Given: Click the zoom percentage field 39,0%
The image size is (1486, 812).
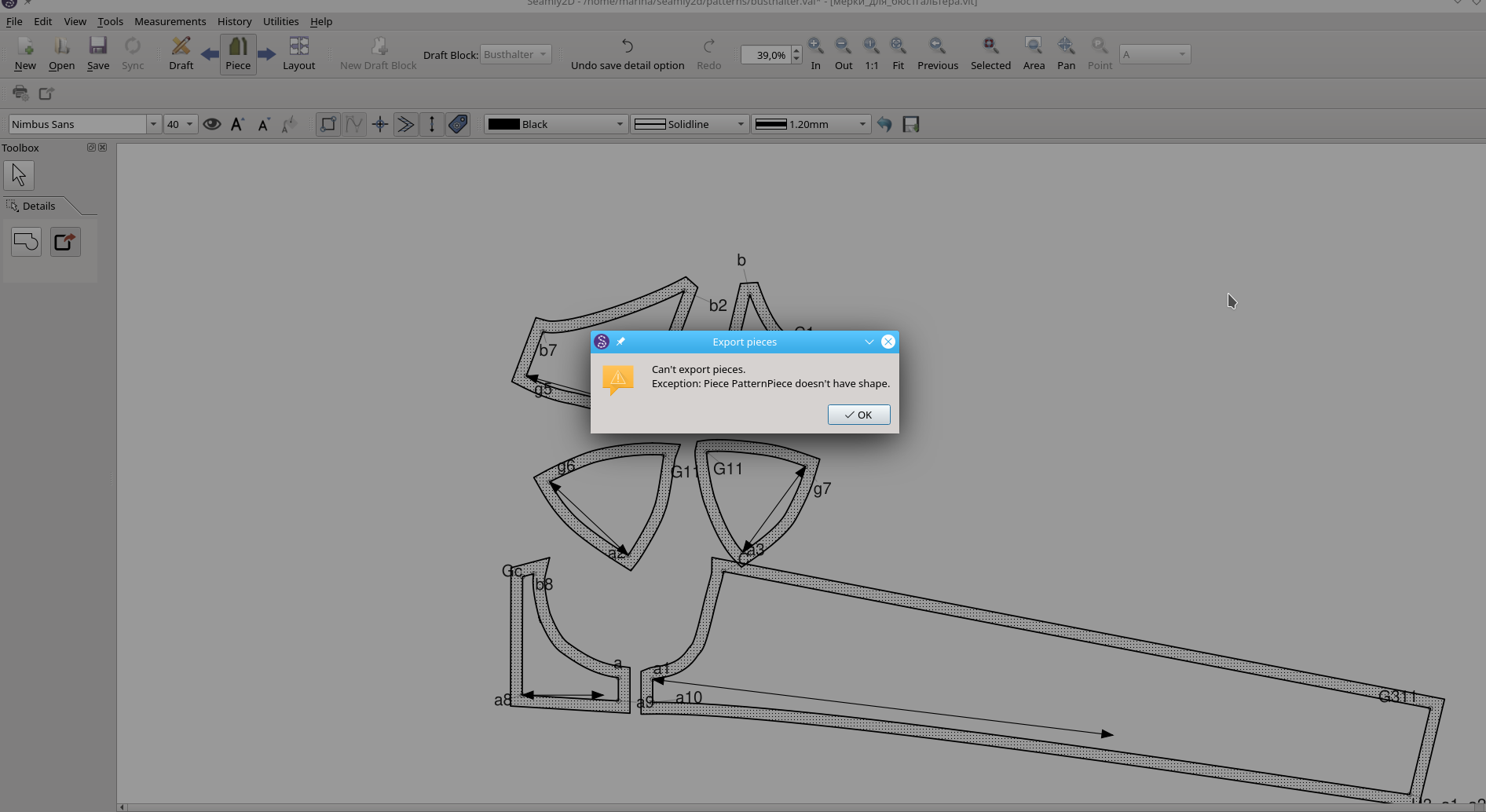Looking at the screenshot, I should [766, 54].
